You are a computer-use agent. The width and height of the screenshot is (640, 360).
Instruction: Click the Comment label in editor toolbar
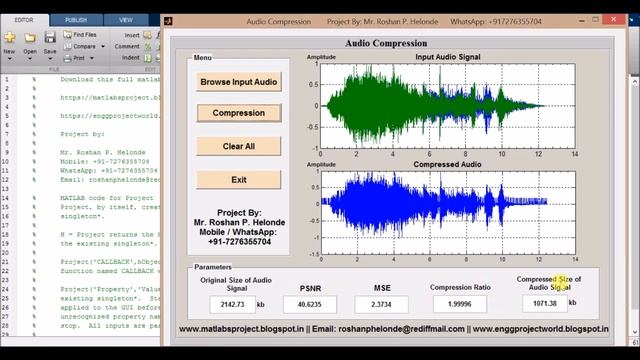(x=127, y=47)
